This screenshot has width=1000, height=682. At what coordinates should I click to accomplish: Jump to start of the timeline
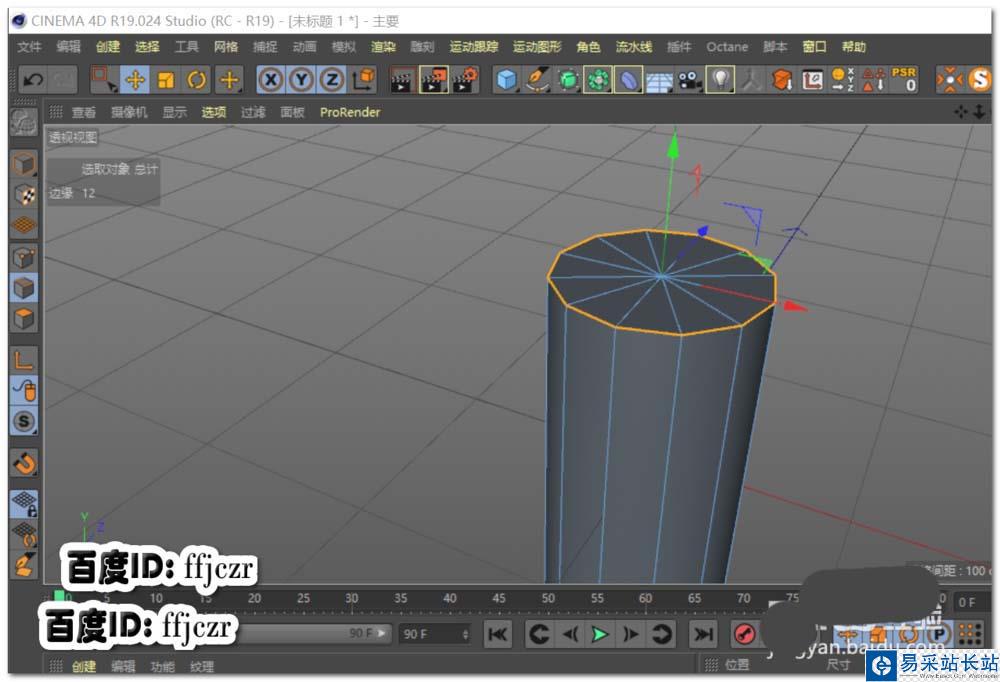[498, 633]
